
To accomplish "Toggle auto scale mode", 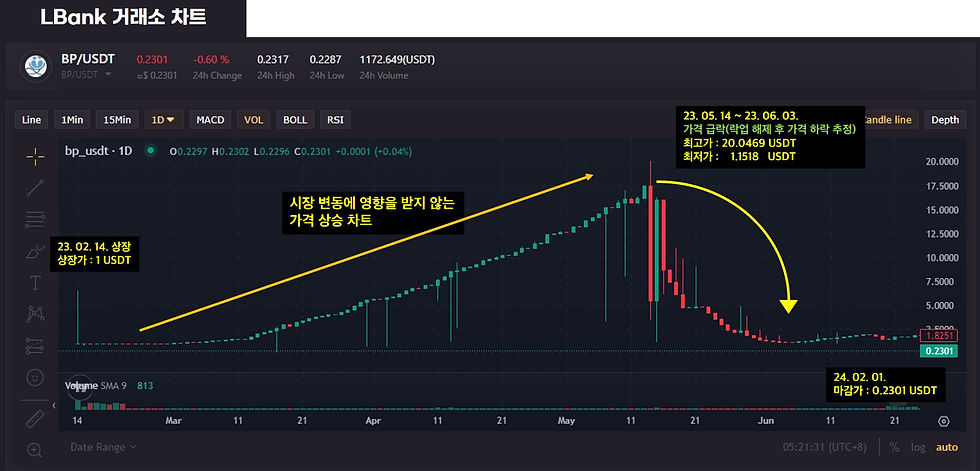I will pyautogui.click(x=946, y=447).
